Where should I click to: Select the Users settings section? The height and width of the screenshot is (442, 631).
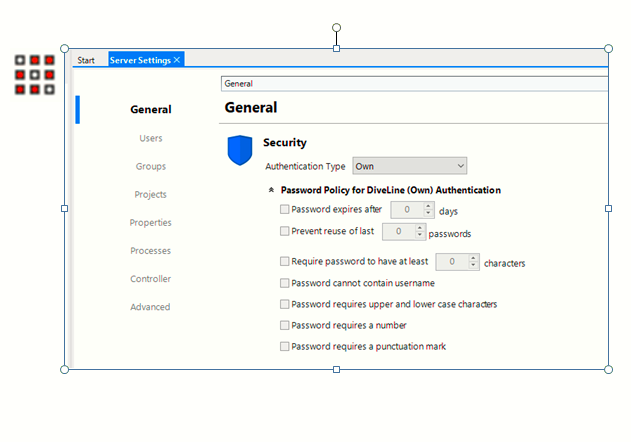[151, 138]
